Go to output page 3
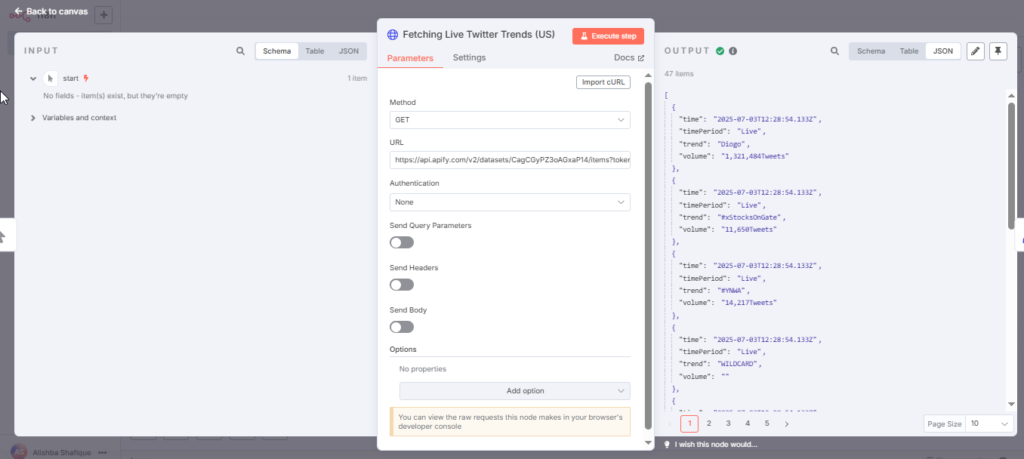The width and height of the screenshot is (1024, 459). [728, 424]
